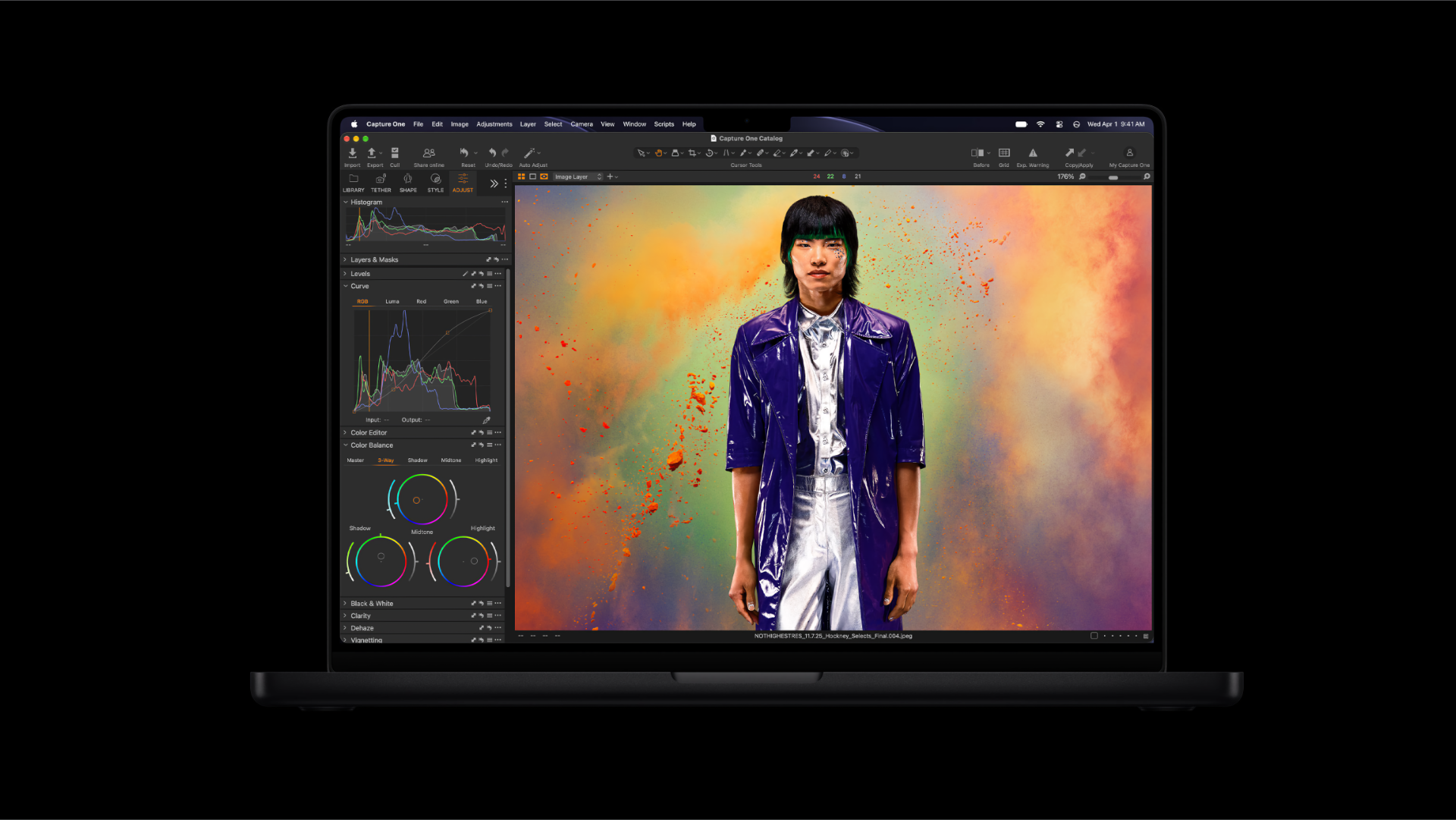Open the Shape tool tab
The width and height of the screenshot is (1456, 820).
tap(408, 183)
